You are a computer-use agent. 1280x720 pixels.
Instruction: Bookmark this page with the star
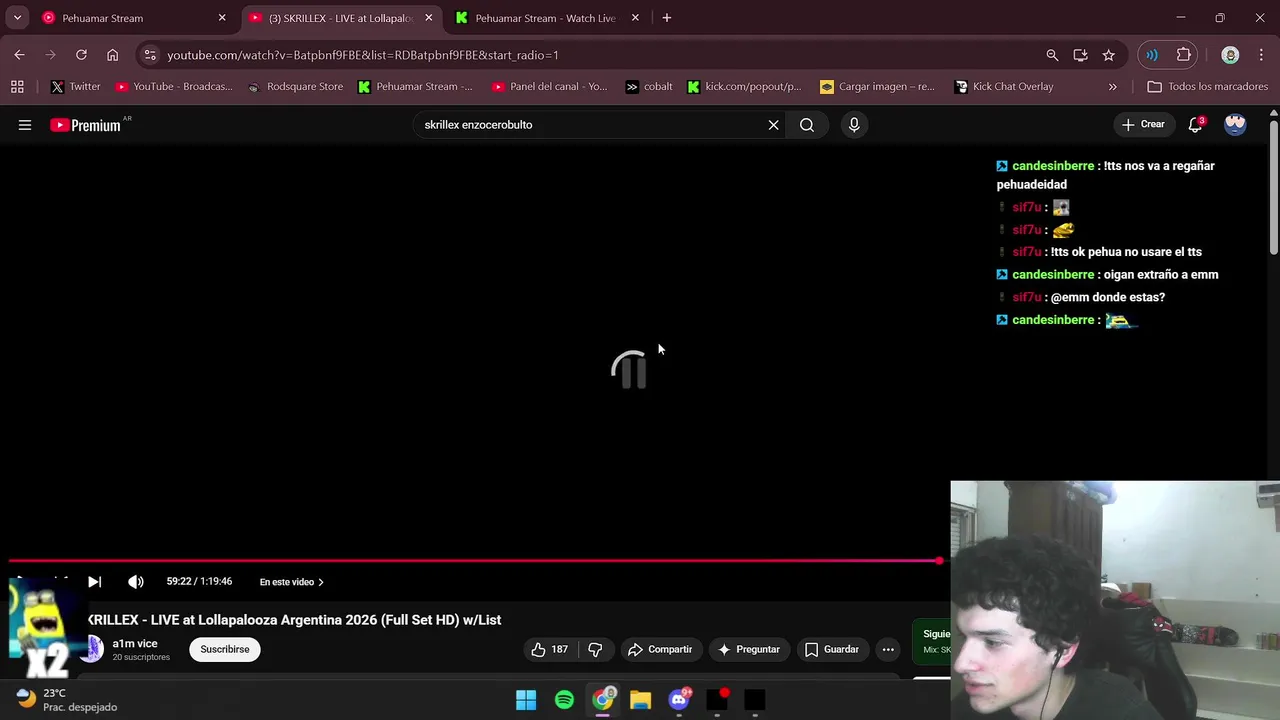(1108, 55)
